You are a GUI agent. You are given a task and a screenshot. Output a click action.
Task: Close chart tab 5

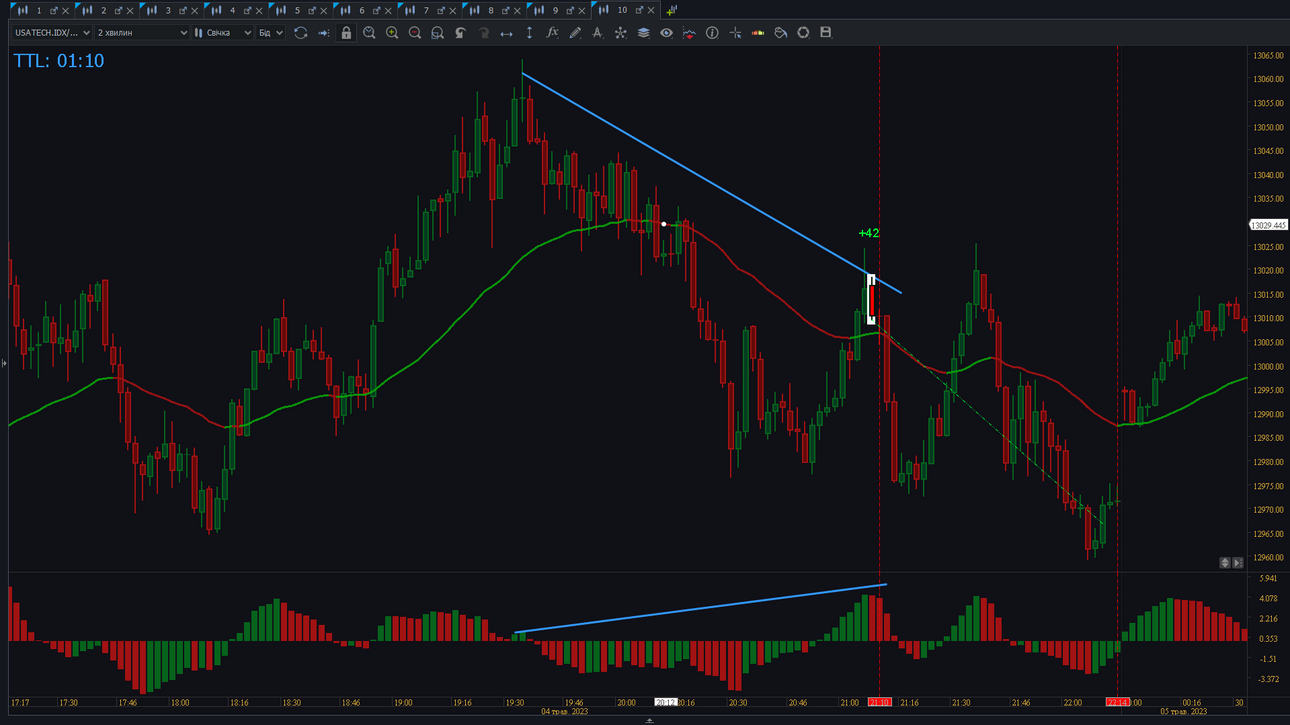coord(323,11)
